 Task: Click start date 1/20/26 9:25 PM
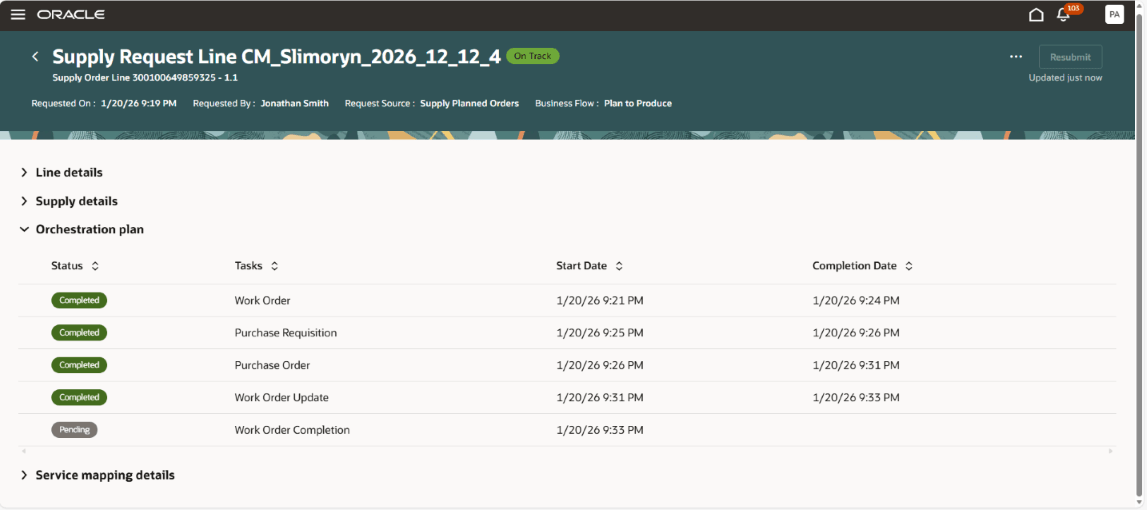[600, 332]
